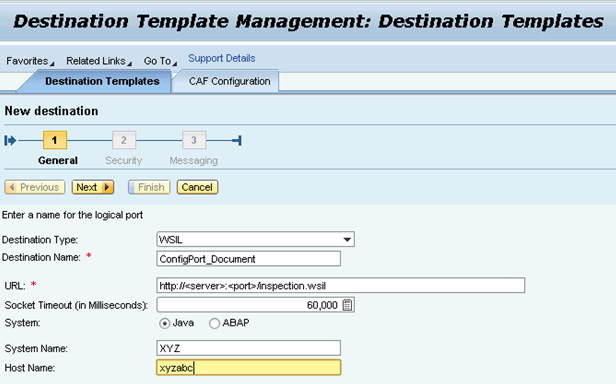Open the Socket Timeout calculator icon
Screen dimensions: 616x384
(x=347, y=305)
